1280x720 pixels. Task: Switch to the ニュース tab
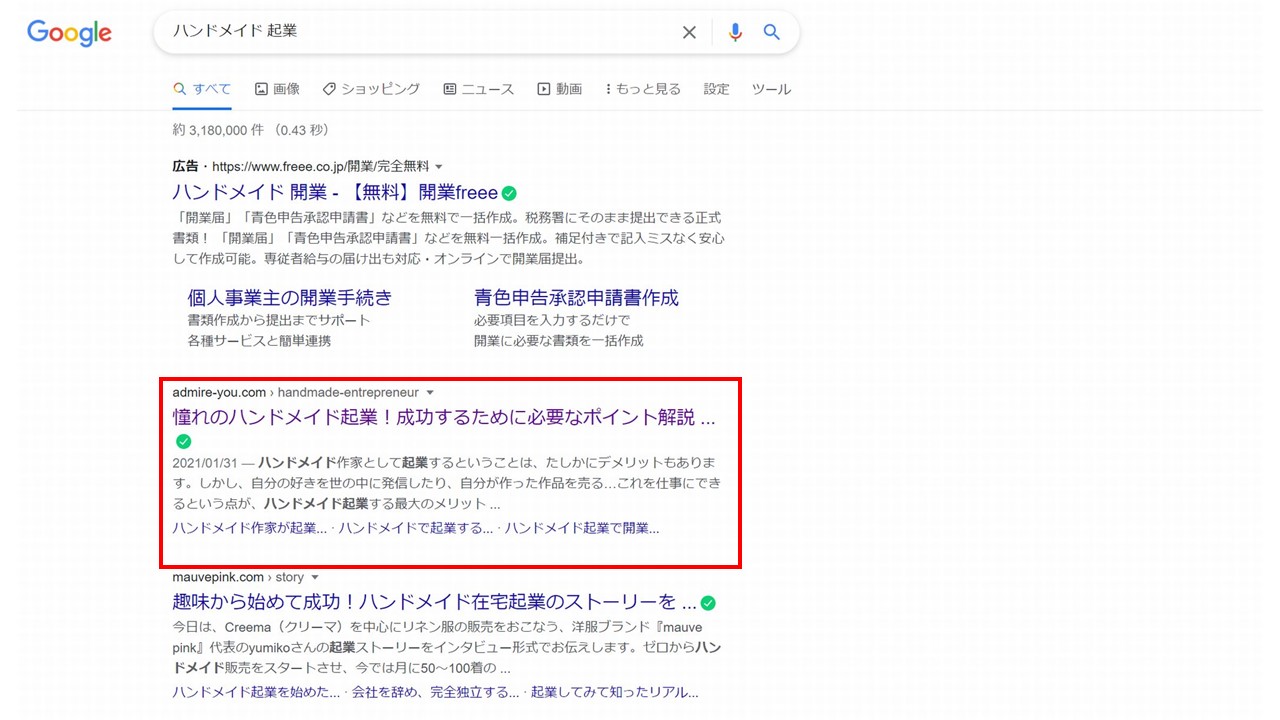(479, 89)
